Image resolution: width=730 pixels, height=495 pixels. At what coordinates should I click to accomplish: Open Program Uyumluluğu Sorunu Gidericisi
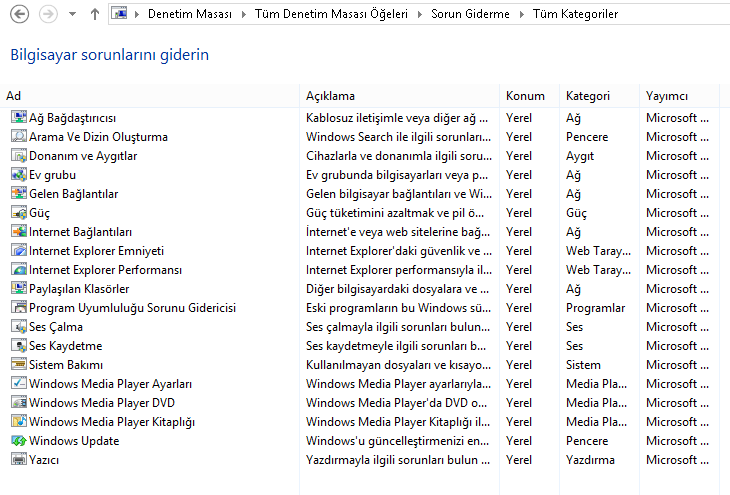pyautogui.click(x=132, y=308)
